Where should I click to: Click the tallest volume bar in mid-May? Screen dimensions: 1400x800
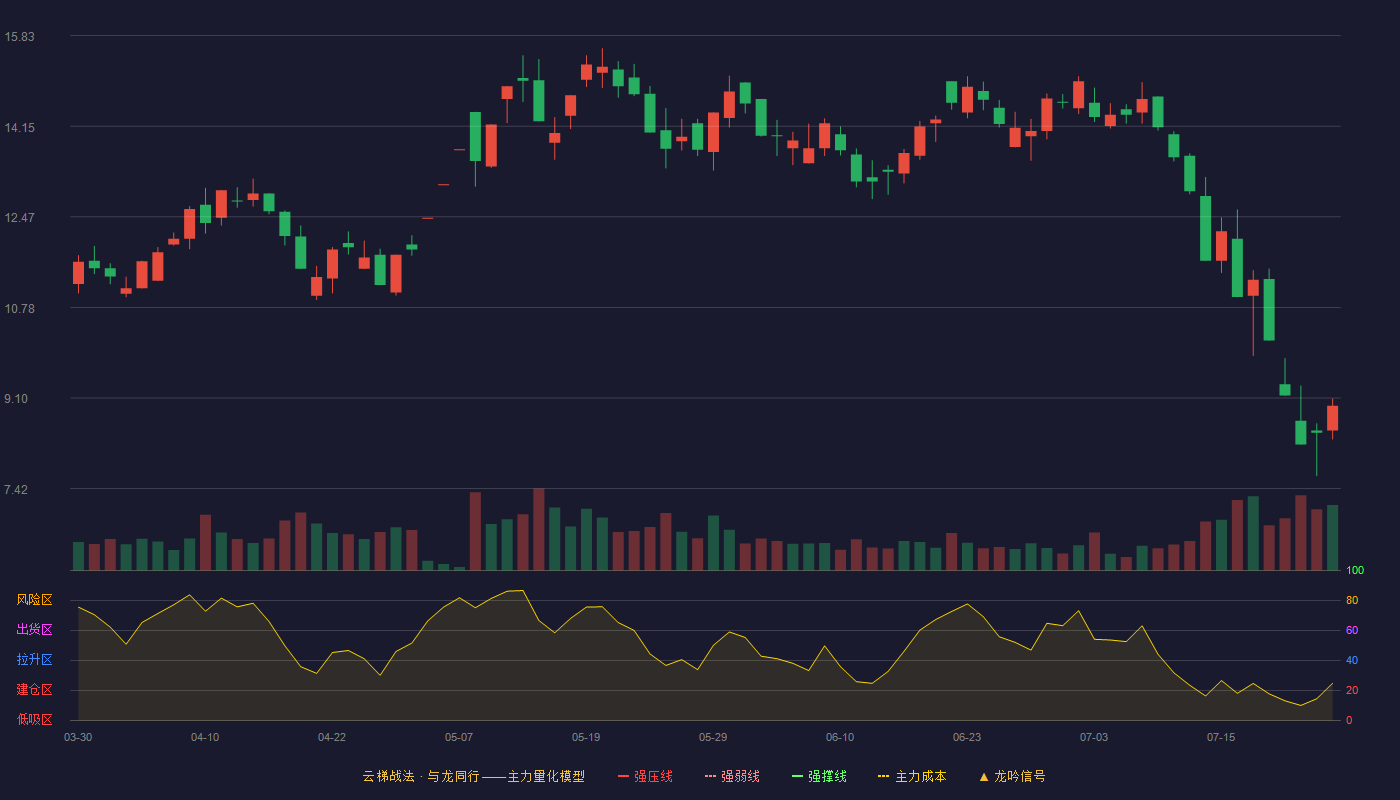point(539,529)
